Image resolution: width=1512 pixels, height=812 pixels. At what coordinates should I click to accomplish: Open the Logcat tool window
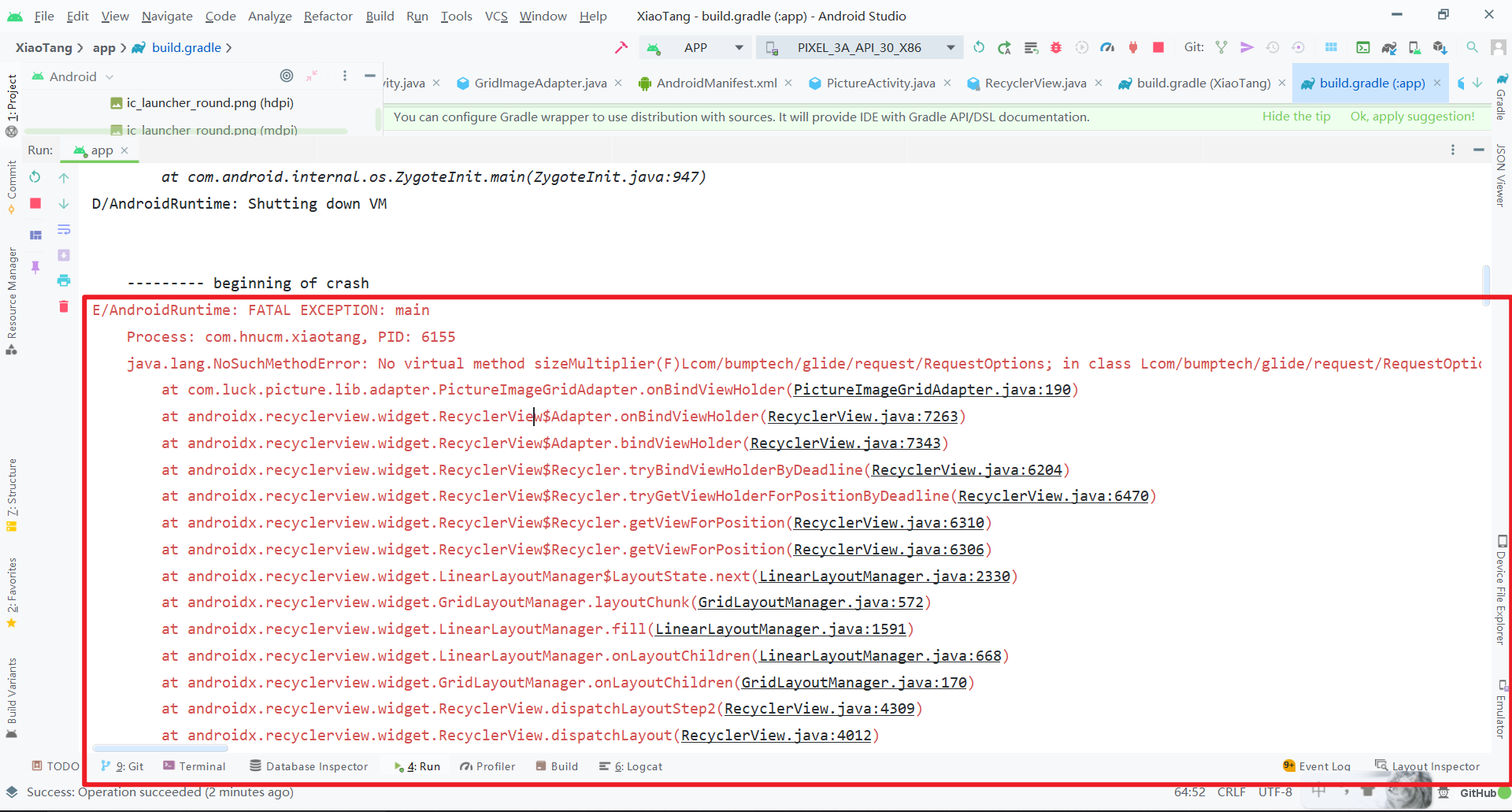pyautogui.click(x=631, y=766)
